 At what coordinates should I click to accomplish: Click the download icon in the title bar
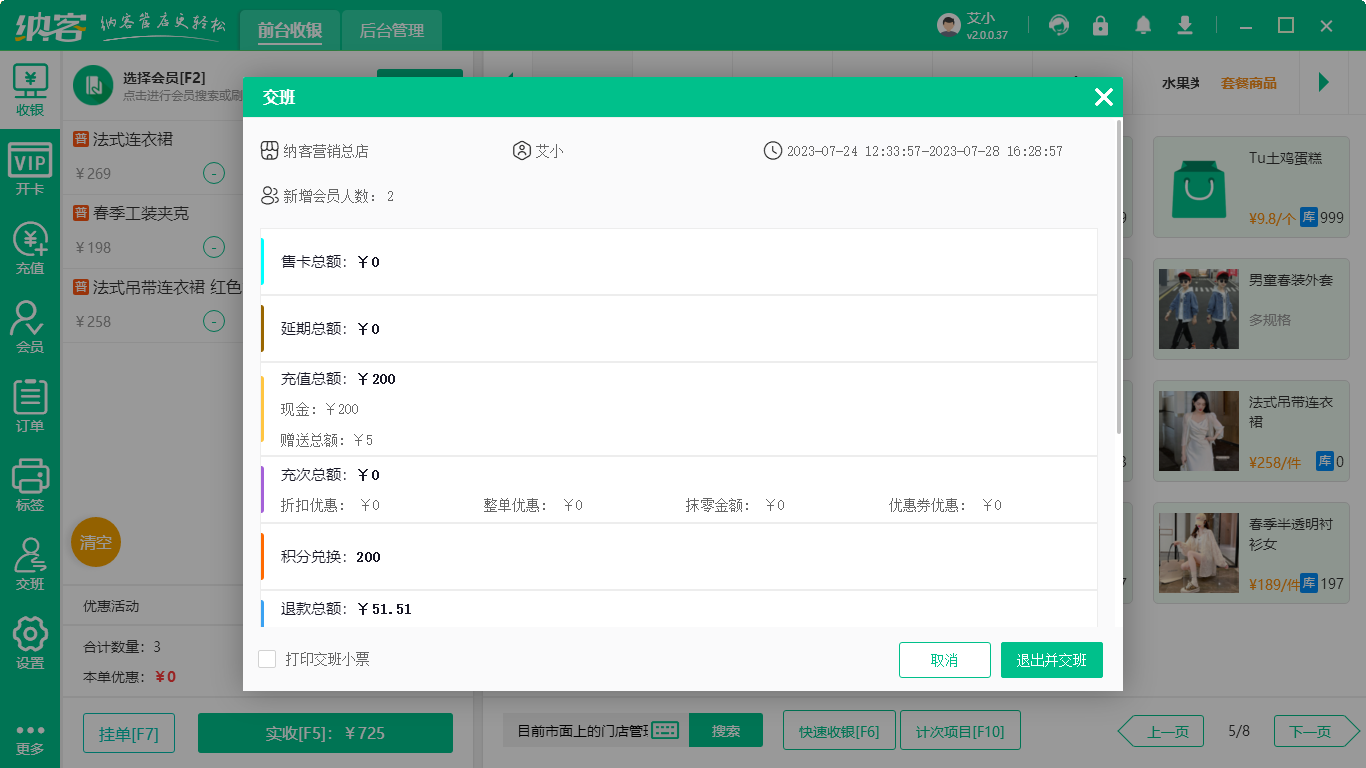coord(1185,24)
